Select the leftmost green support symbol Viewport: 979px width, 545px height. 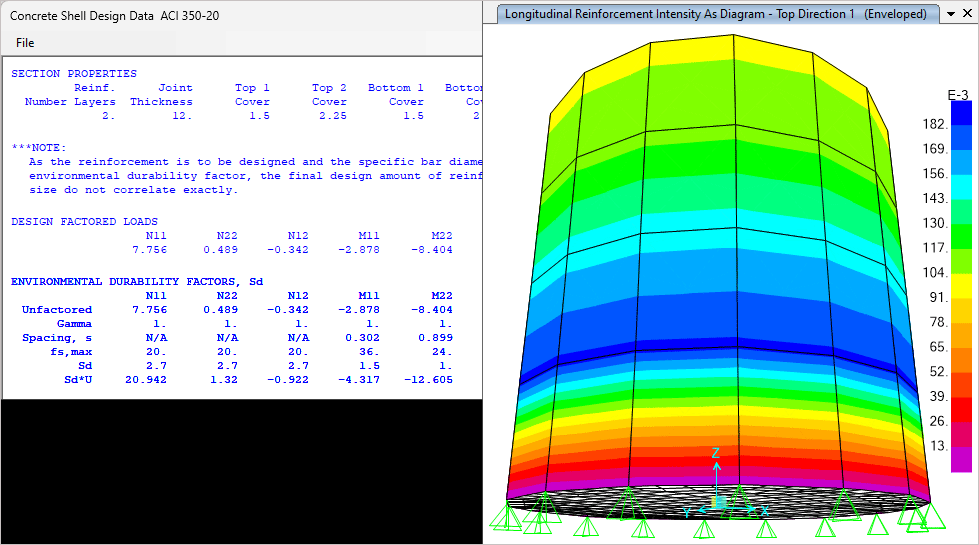click(507, 519)
